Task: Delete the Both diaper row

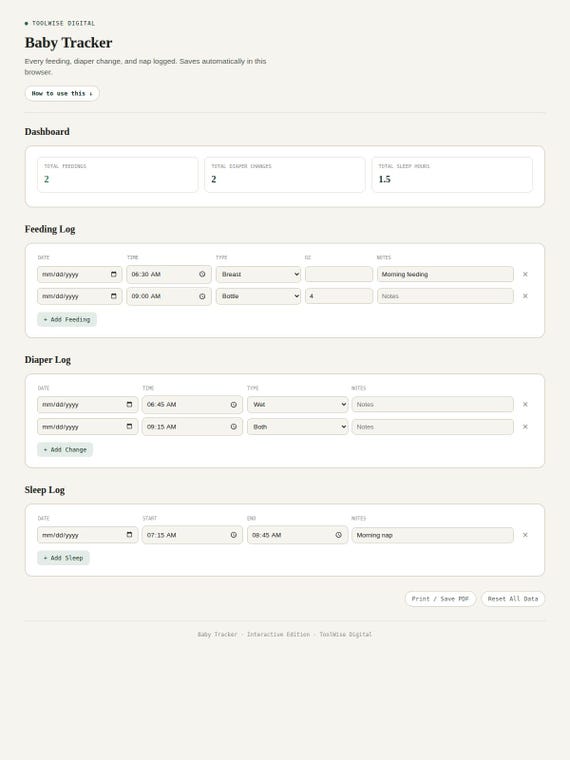Action: point(525,427)
